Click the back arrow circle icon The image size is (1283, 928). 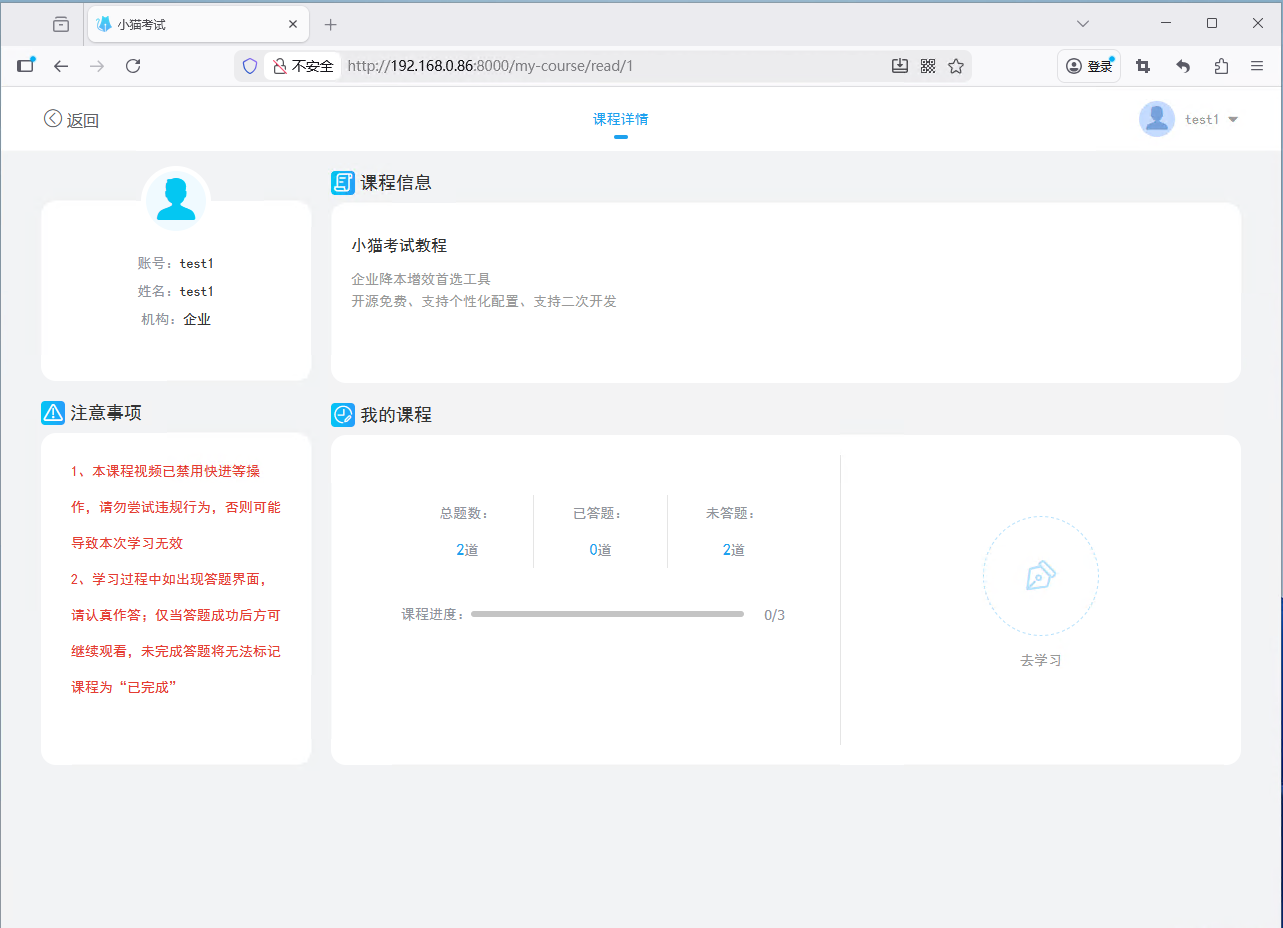click(x=53, y=119)
